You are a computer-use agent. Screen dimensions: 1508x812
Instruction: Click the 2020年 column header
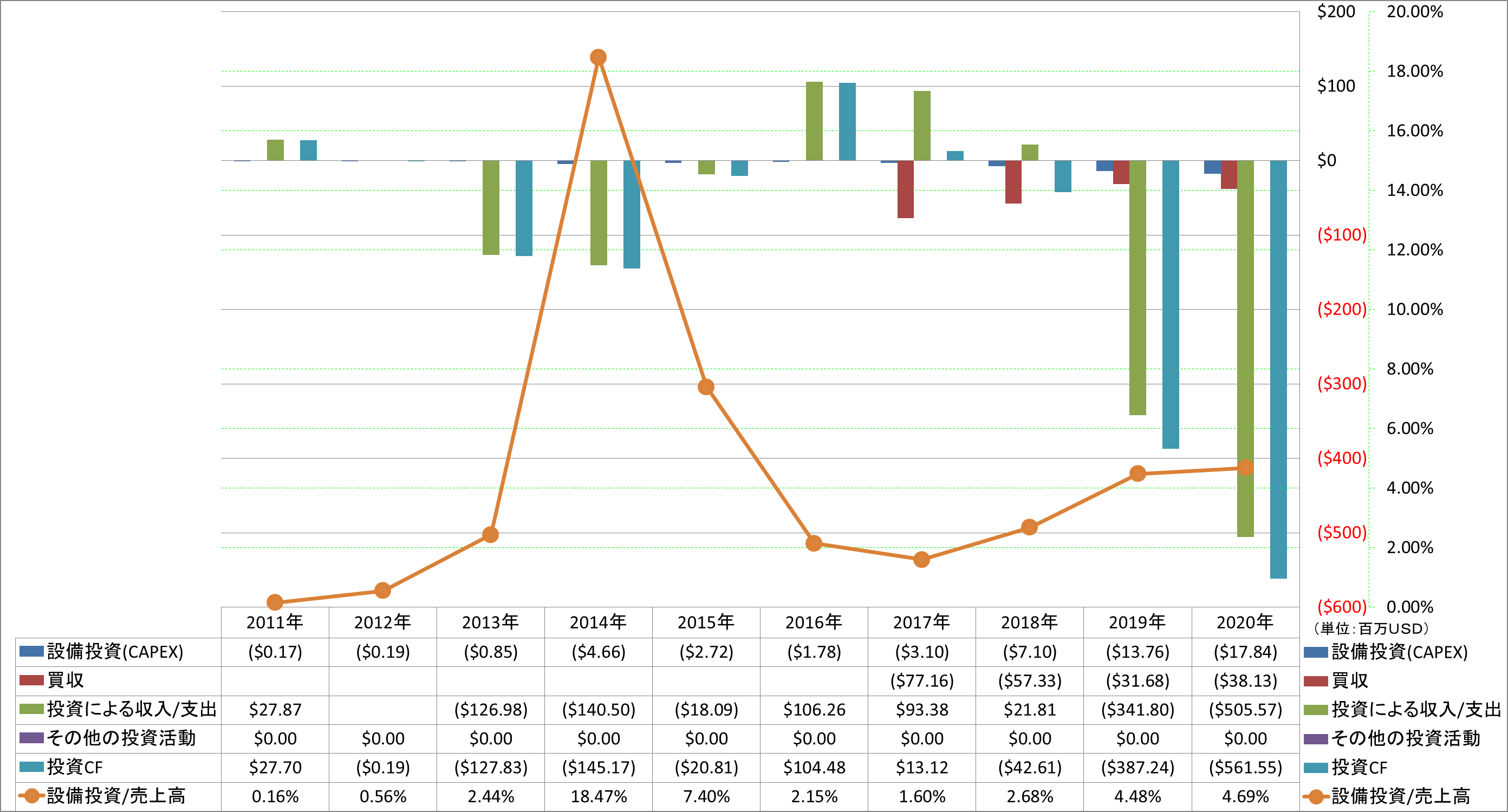tap(1245, 622)
